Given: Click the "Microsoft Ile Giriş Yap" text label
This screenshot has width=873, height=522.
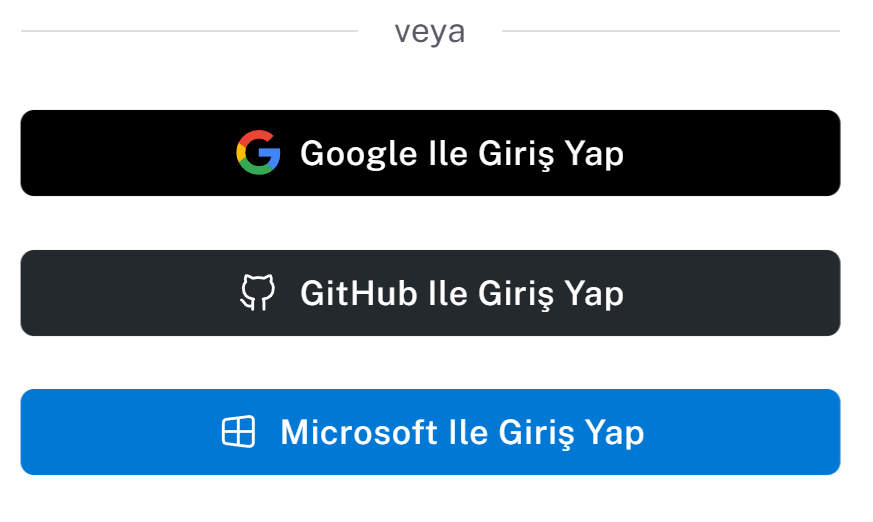Looking at the screenshot, I should pos(462,433).
